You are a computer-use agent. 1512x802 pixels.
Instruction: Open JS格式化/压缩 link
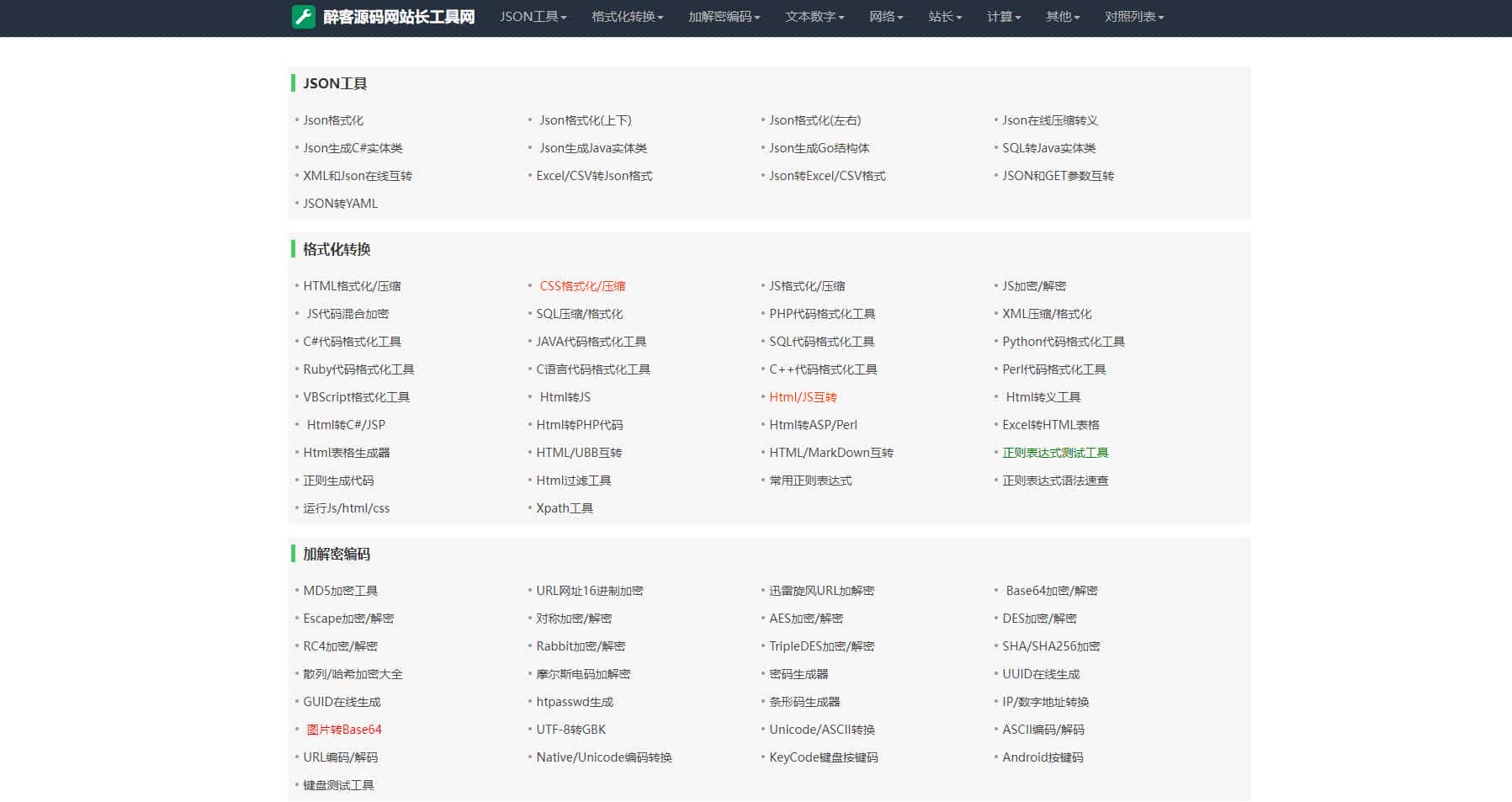coord(807,286)
